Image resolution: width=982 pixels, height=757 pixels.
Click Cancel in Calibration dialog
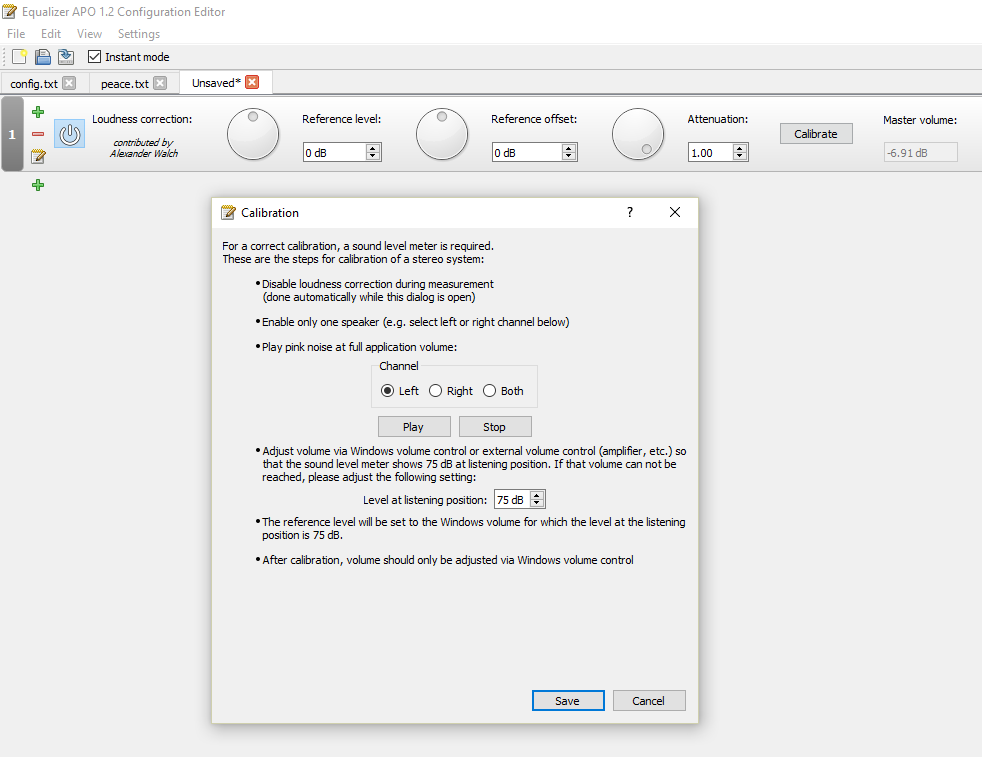coord(649,701)
